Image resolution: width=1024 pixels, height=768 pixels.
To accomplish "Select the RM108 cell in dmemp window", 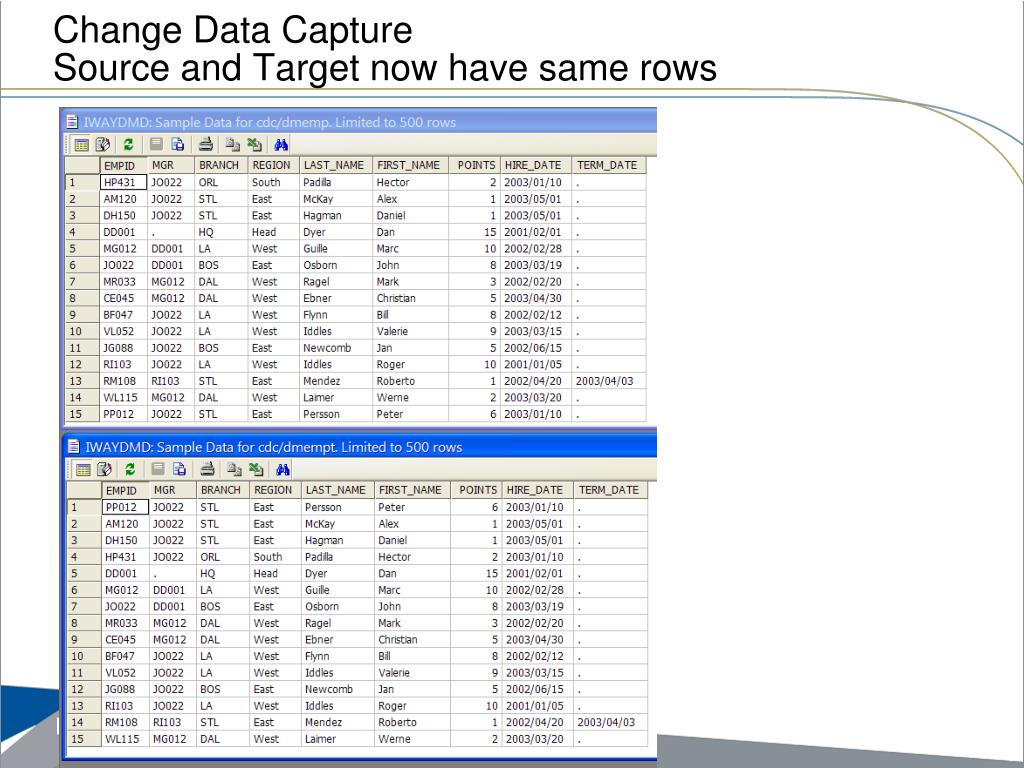I will (x=123, y=381).
